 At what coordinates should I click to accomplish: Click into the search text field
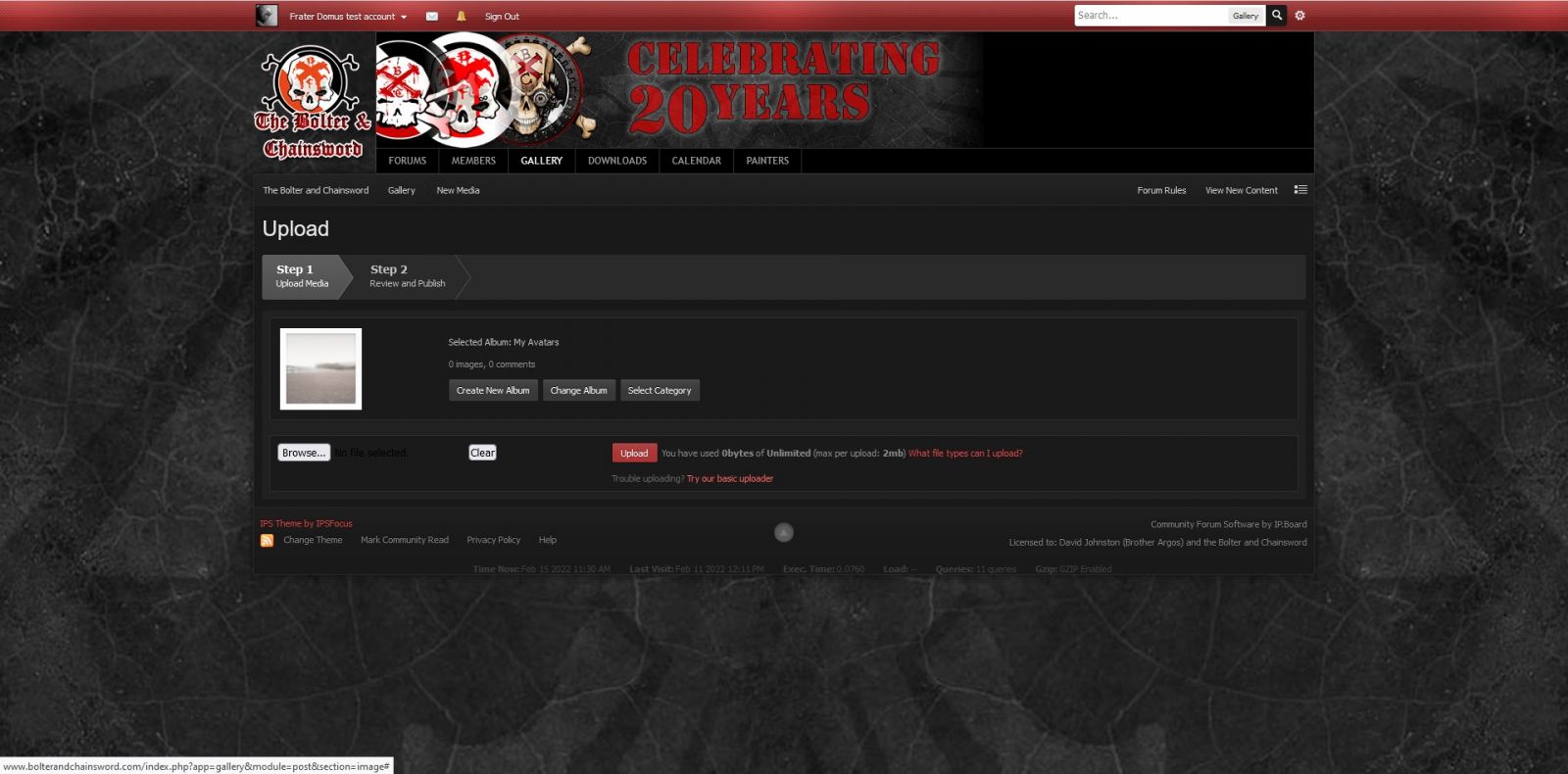(1151, 16)
